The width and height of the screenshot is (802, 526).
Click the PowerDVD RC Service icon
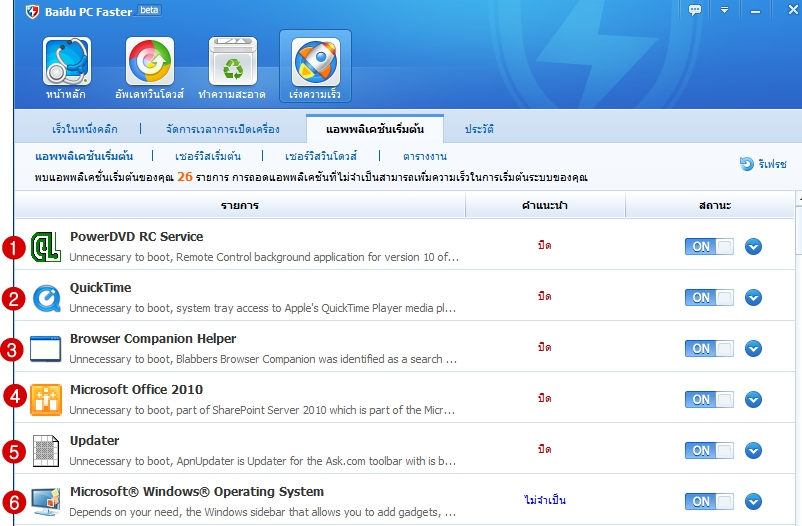(x=46, y=247)
